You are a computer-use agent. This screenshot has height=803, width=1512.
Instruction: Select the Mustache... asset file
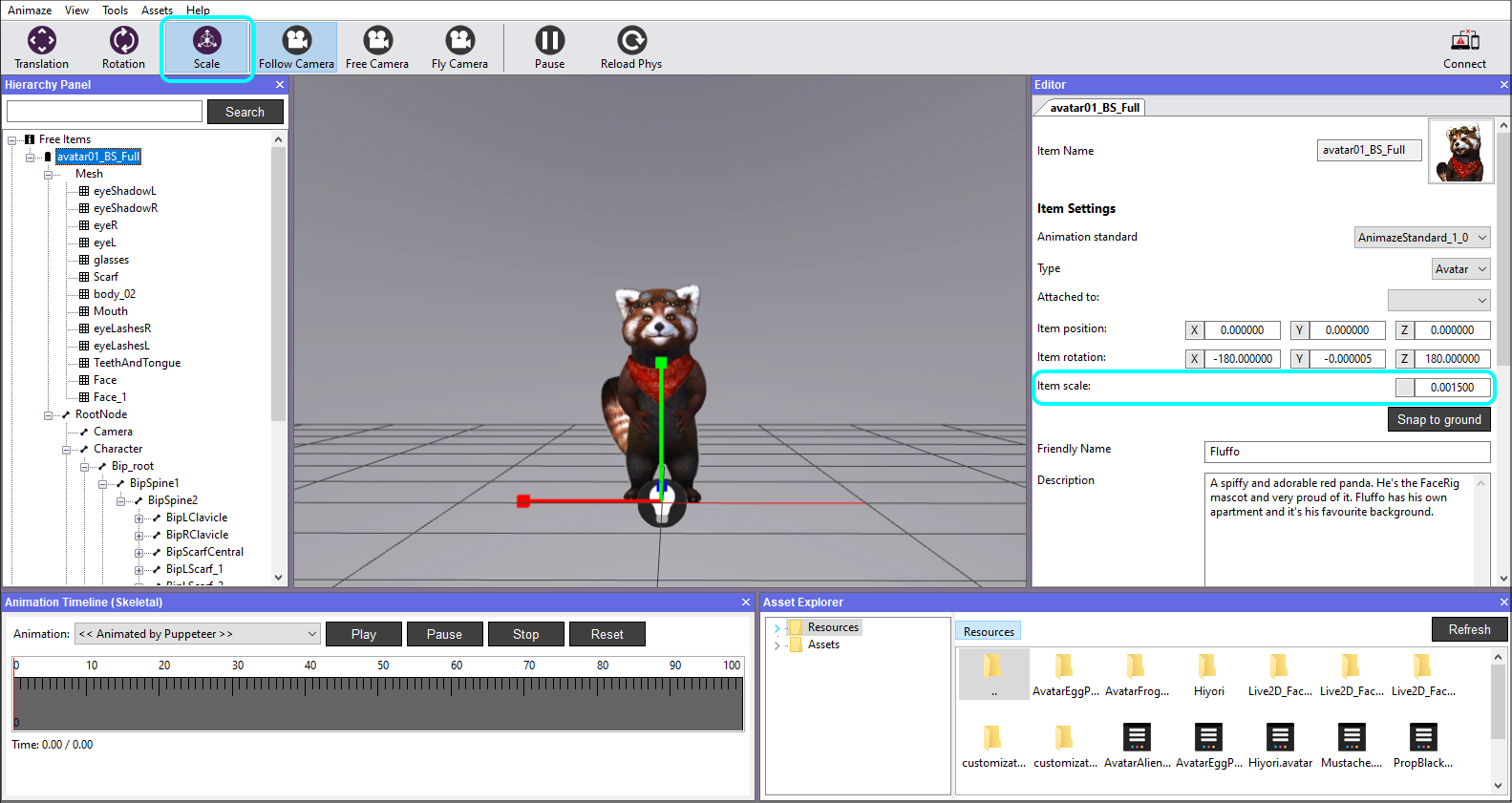pos(1352,746)
